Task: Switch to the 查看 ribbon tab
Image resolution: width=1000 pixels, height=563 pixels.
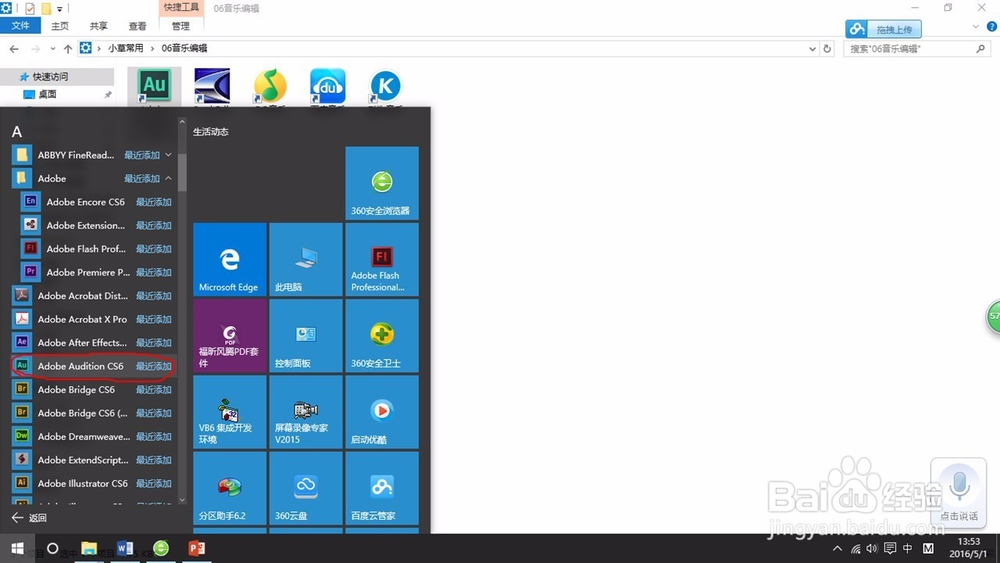Action: [x=137, y=26]
